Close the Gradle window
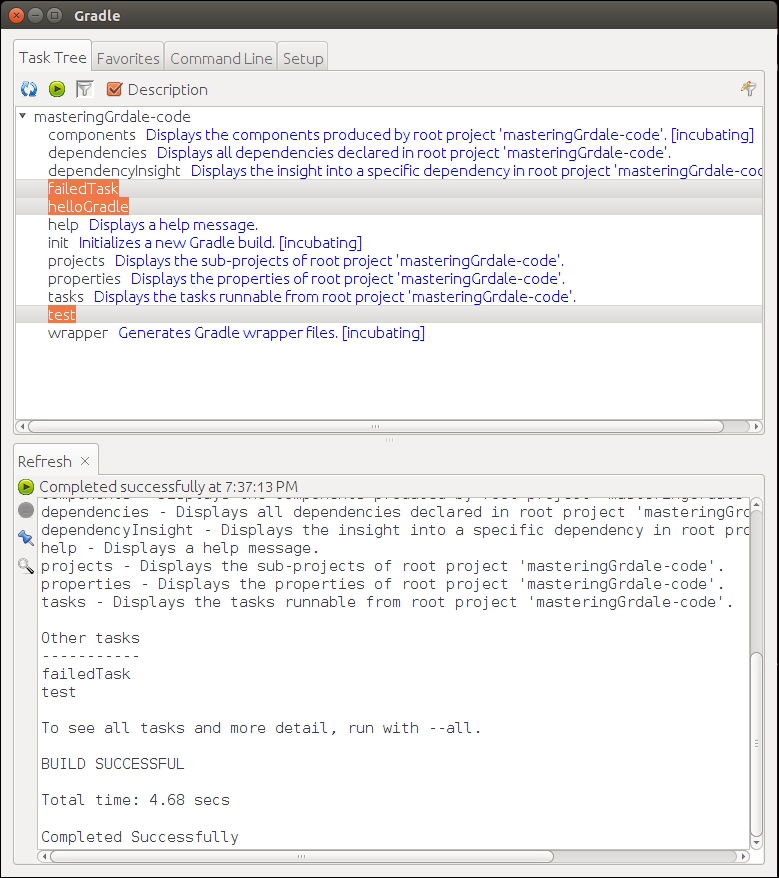Screen dimensions: 779x878 [17, 15]
